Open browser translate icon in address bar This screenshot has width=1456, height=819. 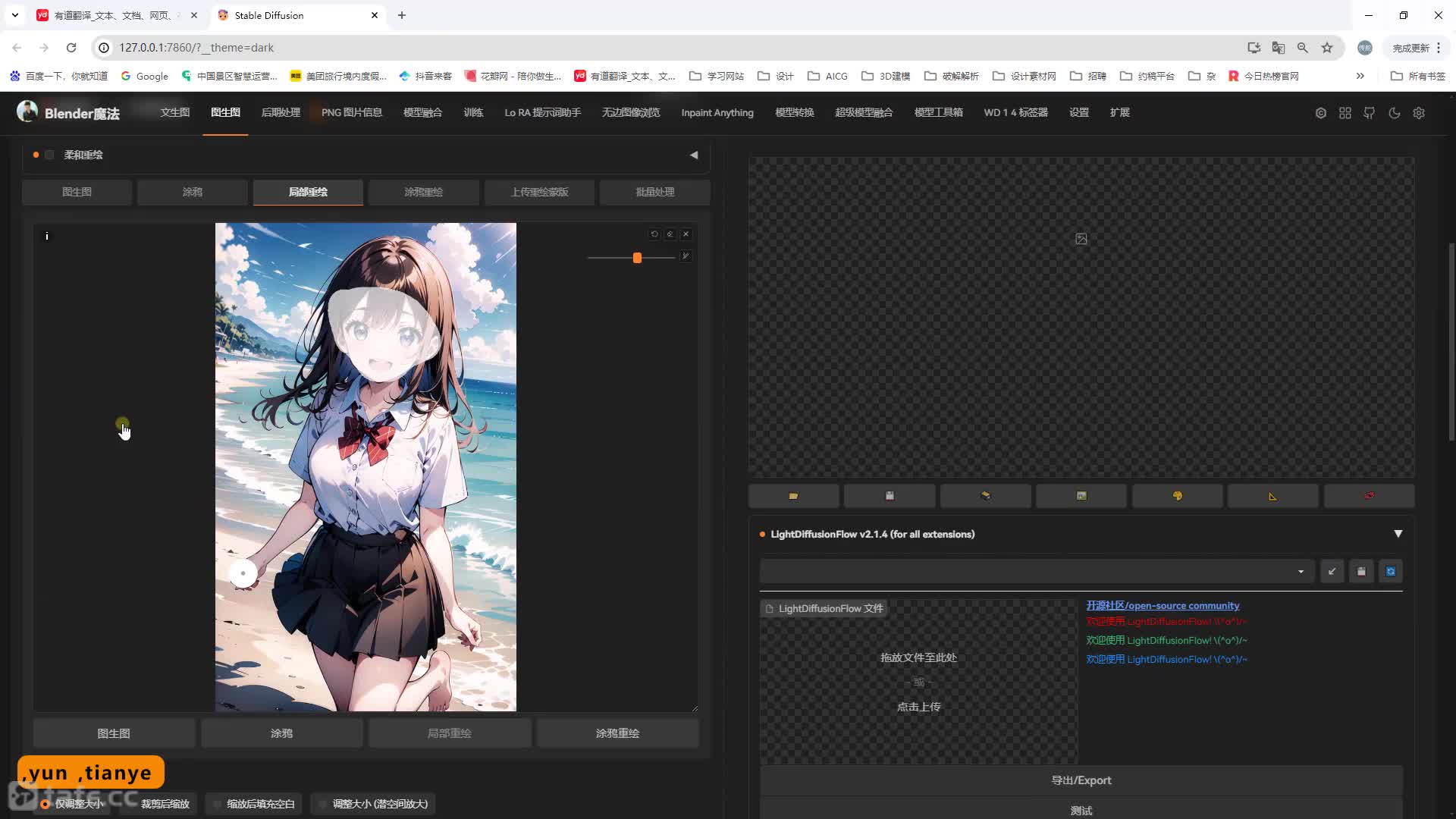tap(1279, 48)
